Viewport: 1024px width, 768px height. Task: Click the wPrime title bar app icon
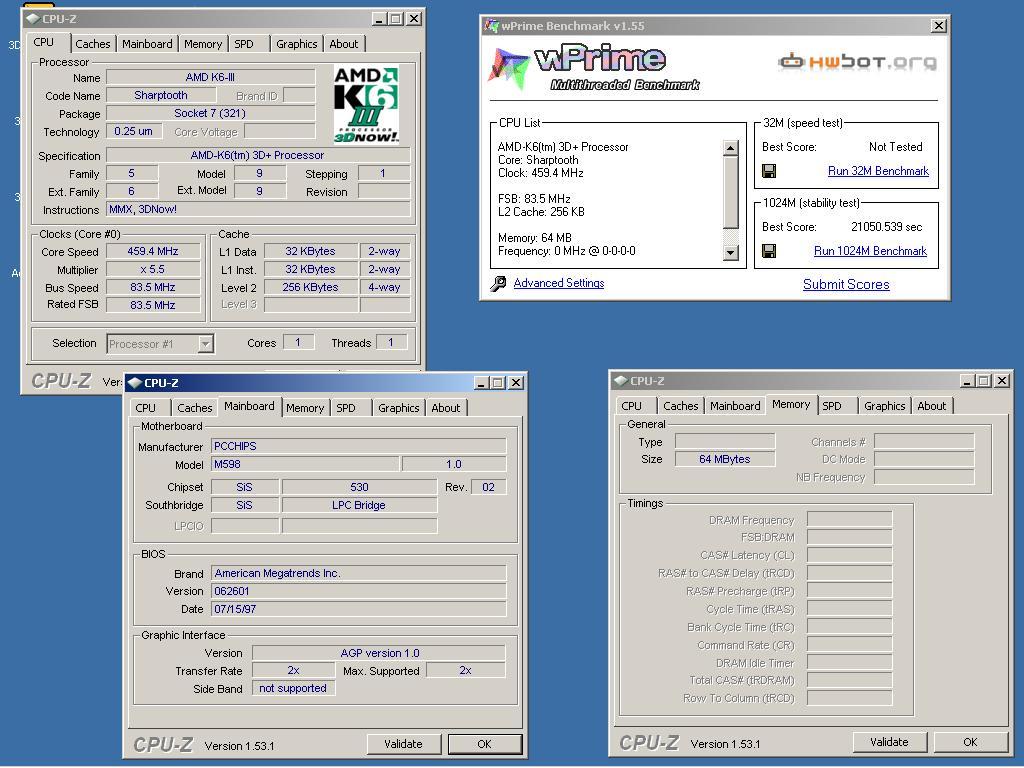tap(491, 26)
